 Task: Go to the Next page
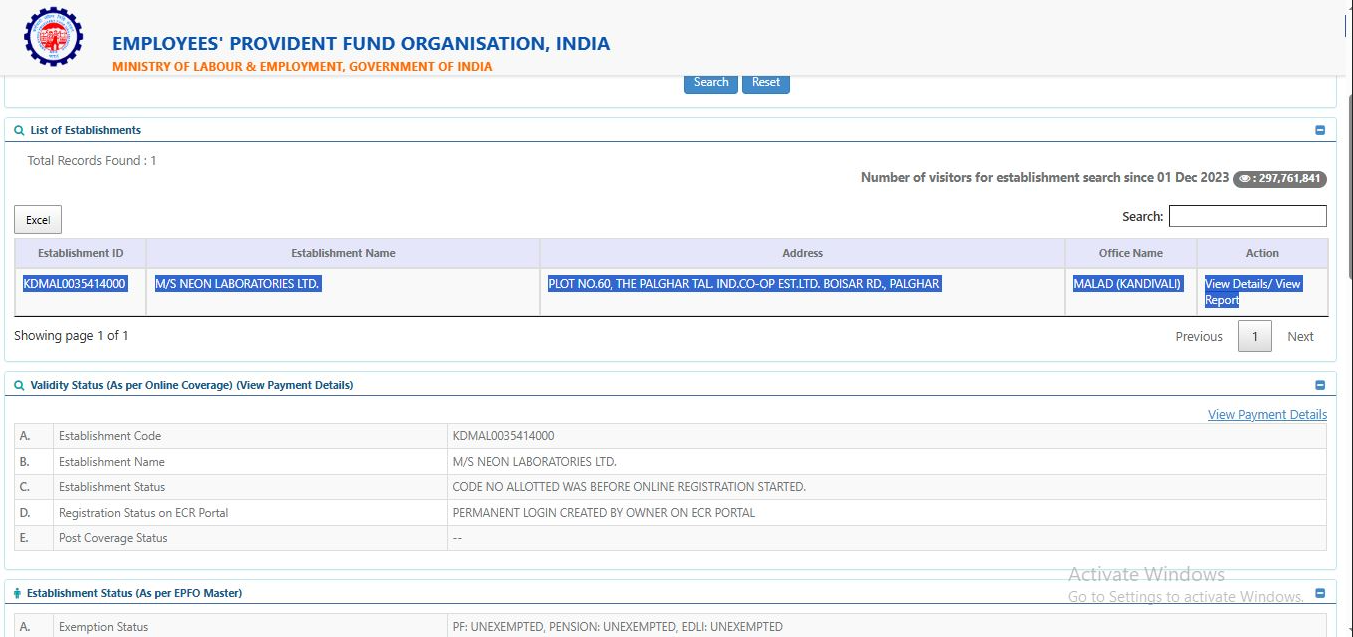(1300, 337)
